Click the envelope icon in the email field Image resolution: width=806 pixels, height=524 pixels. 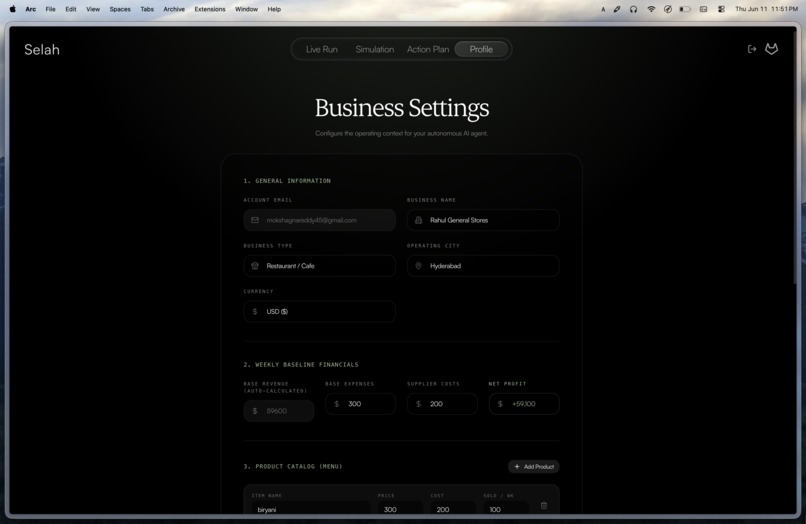(255, 220)
